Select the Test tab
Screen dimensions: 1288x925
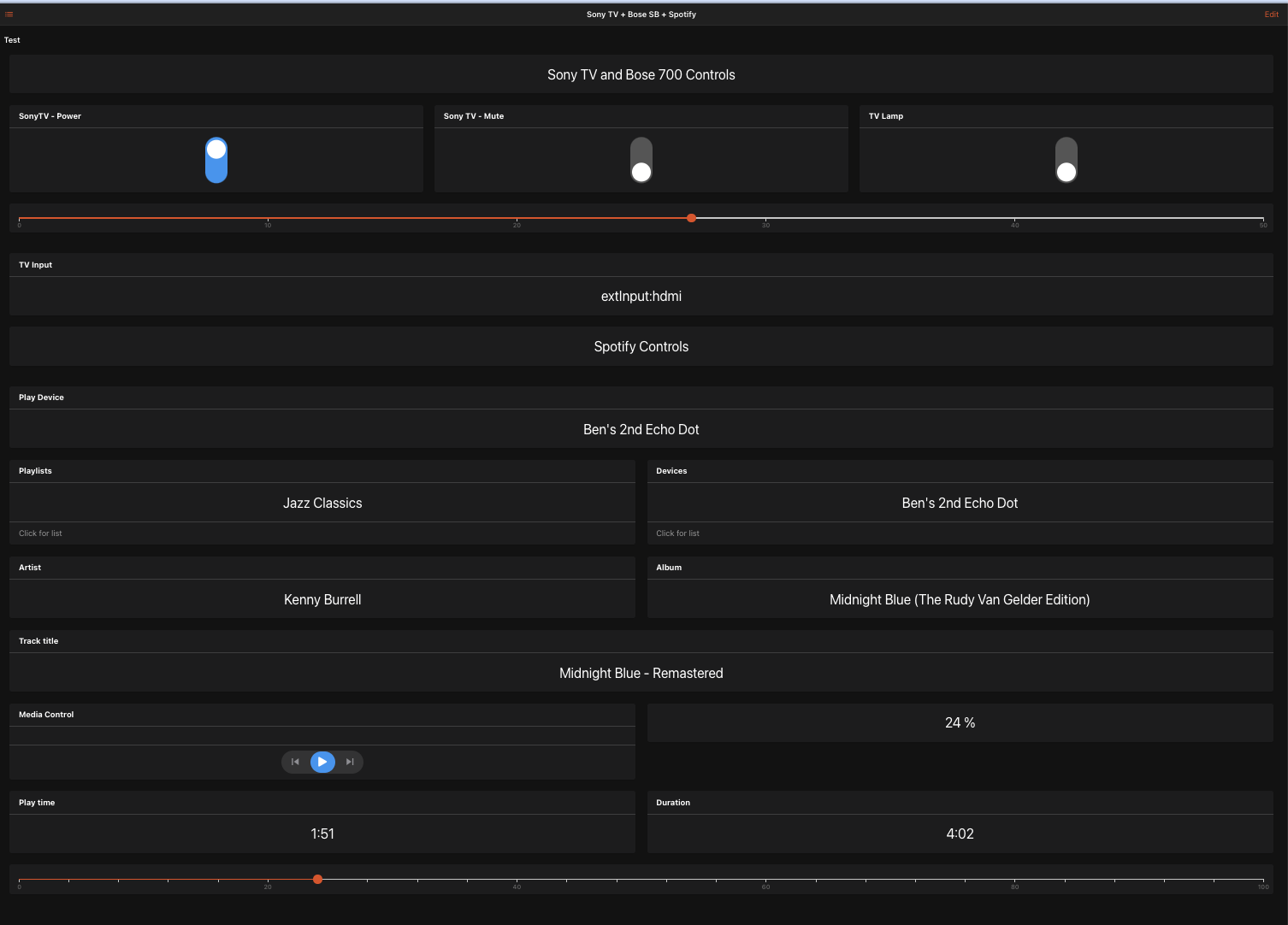[12, 40]
